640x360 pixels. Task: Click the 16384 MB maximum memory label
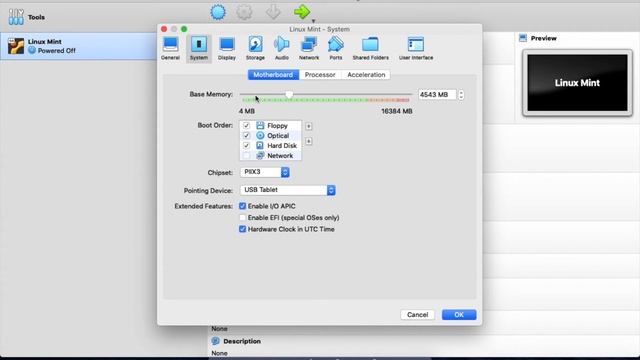coord(397,111)
